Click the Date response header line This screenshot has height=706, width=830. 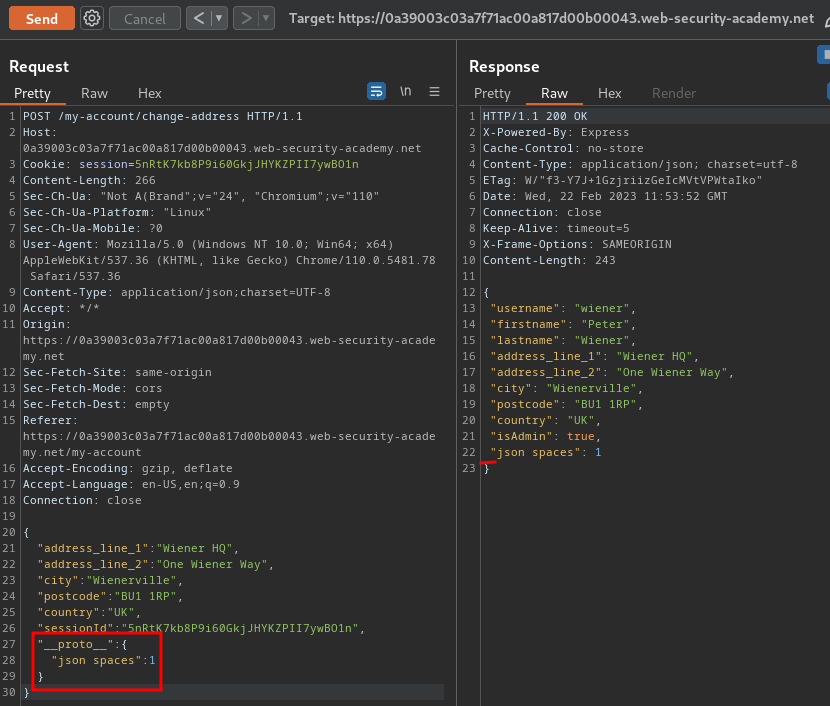click(605, 196)
